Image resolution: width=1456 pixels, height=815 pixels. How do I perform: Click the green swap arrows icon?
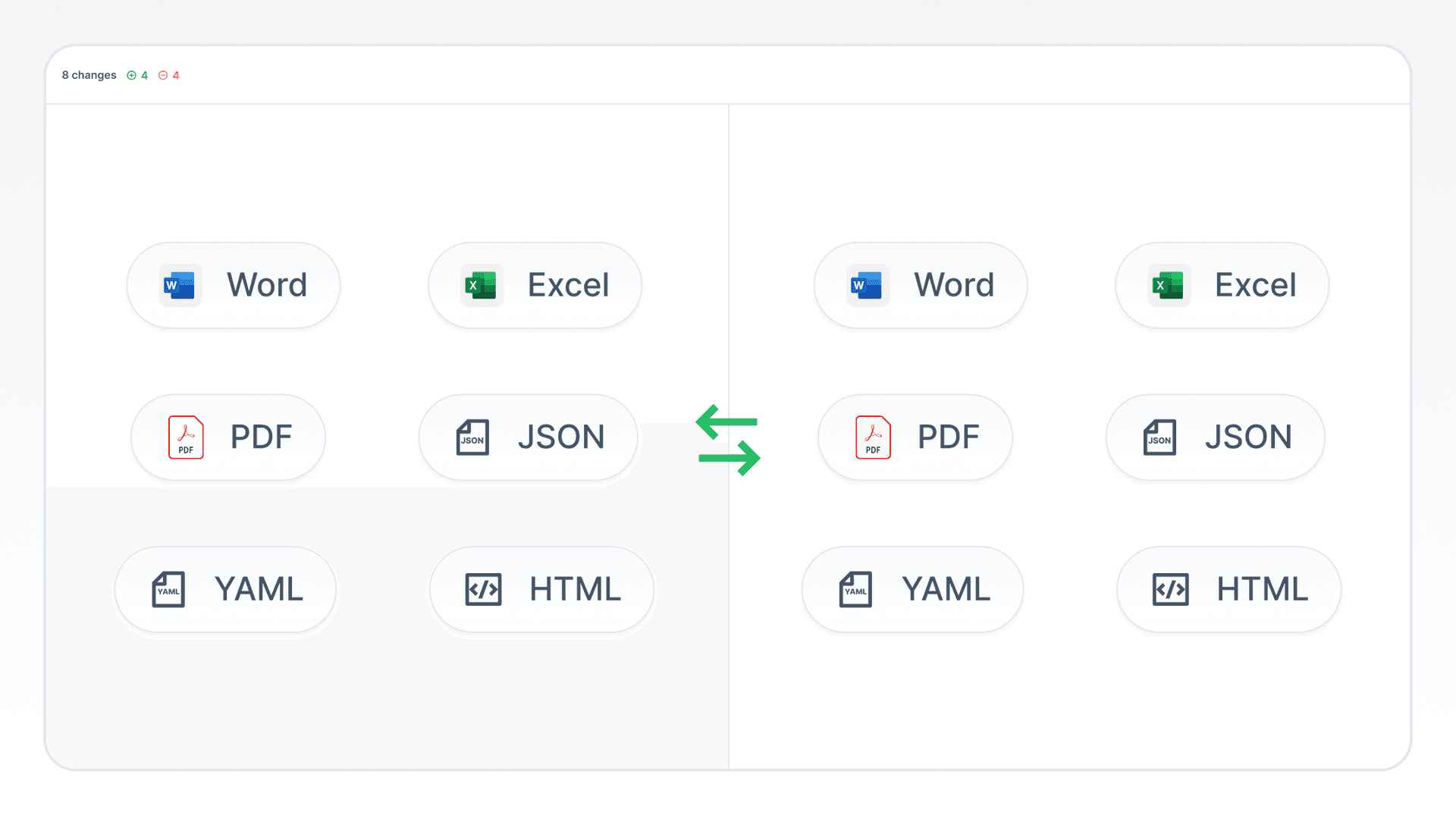coord(728,440)
